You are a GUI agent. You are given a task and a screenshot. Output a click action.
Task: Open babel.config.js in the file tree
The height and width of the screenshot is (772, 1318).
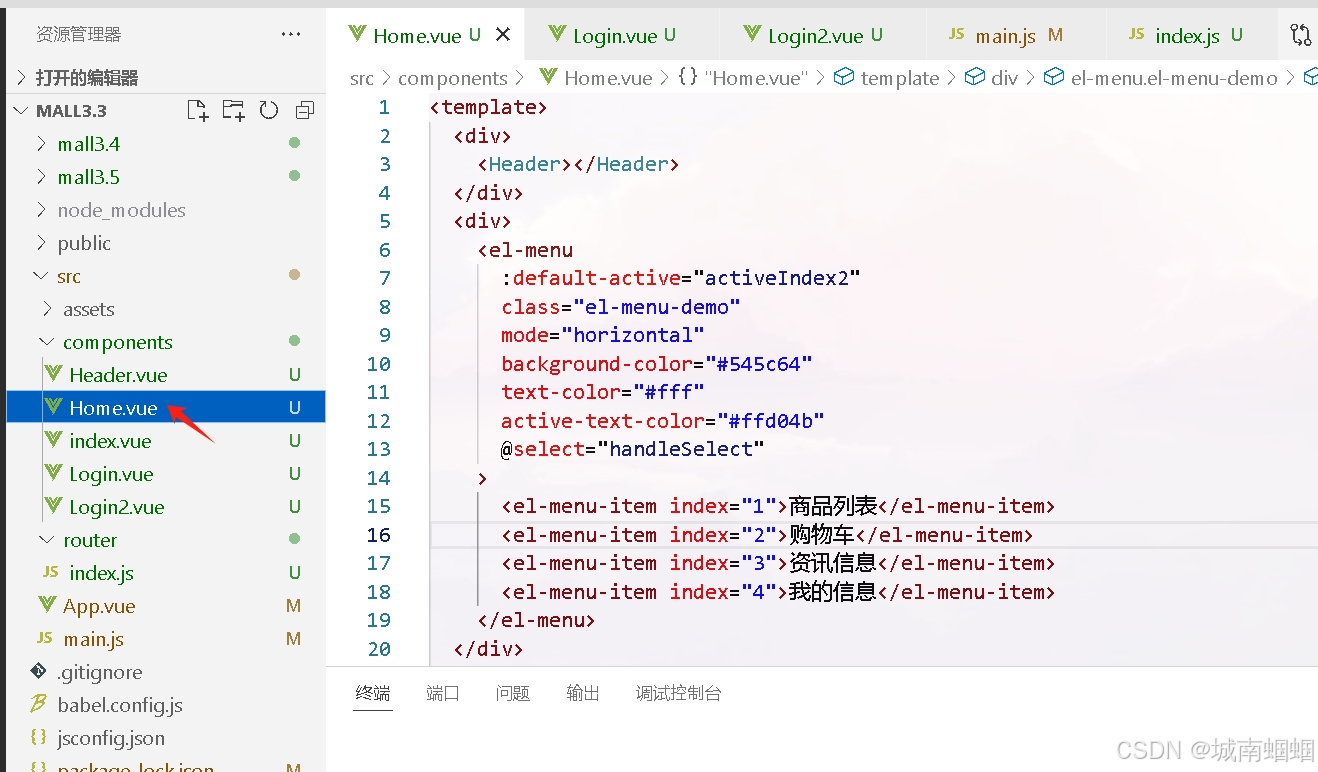coord(166,704)
